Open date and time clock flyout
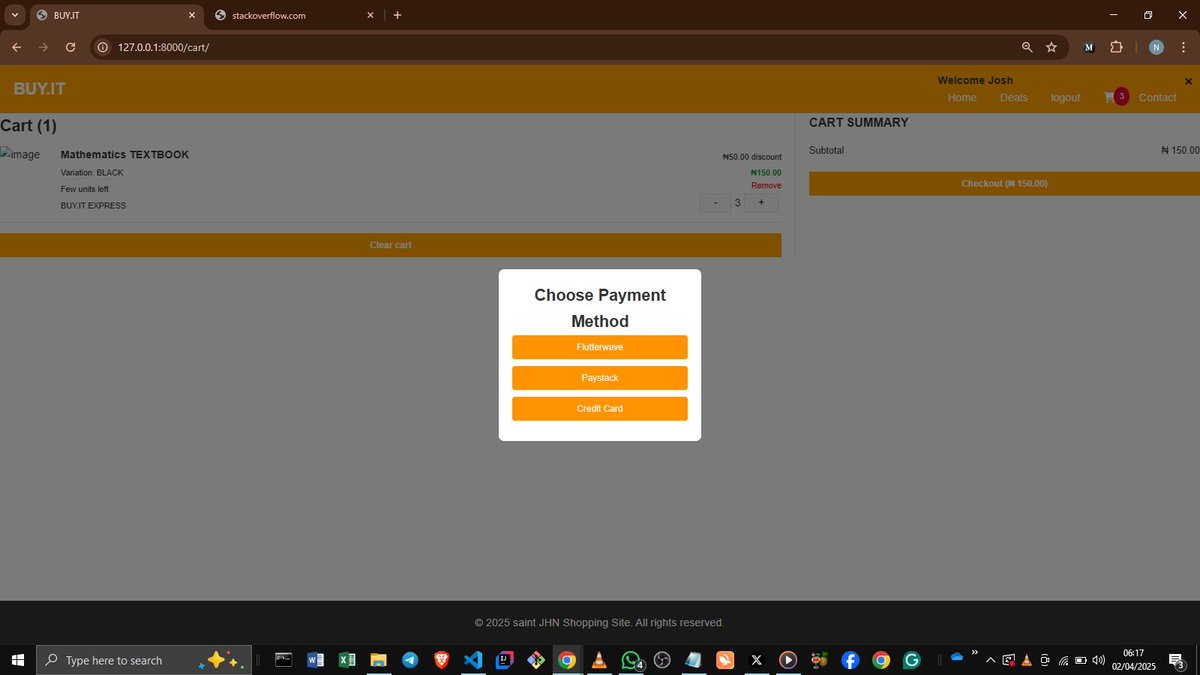This screenshot has width=1200, height=675. click(1133, 660)
